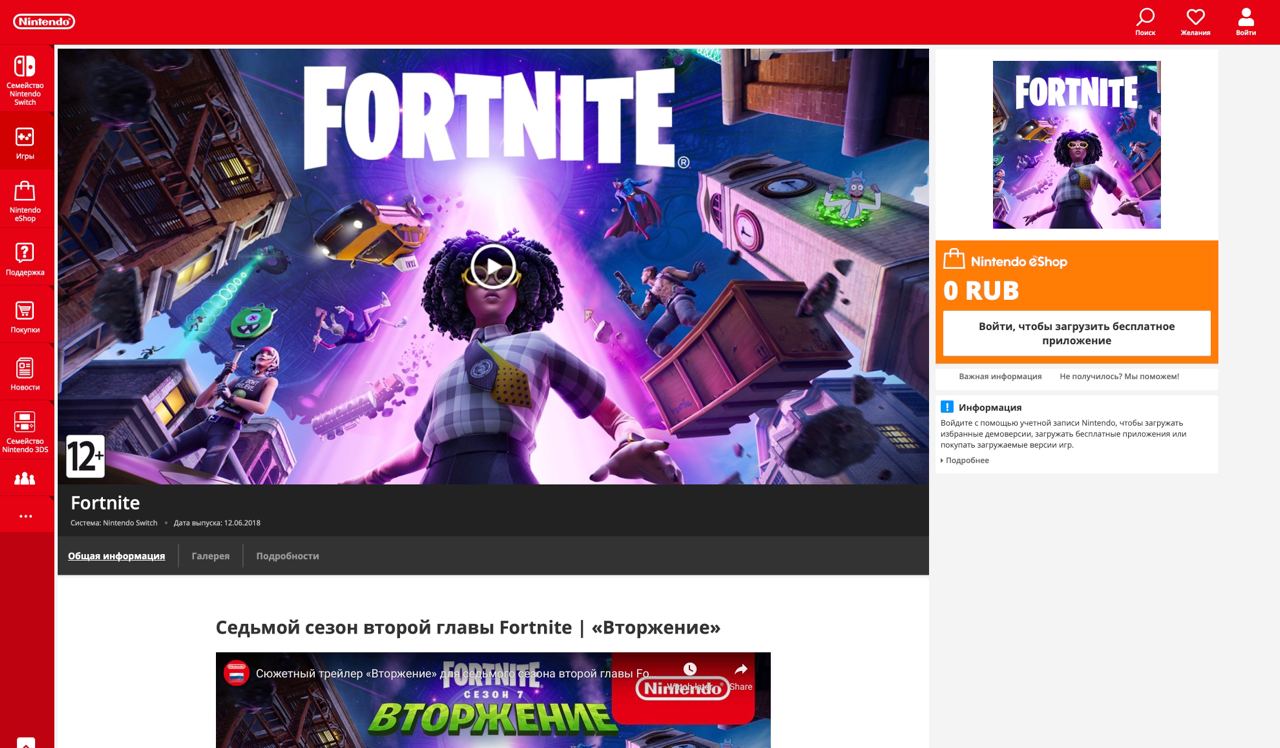1280x748 pixels.
Task: Click the trailer Share arrow icon
Action: tap(741, 670)
